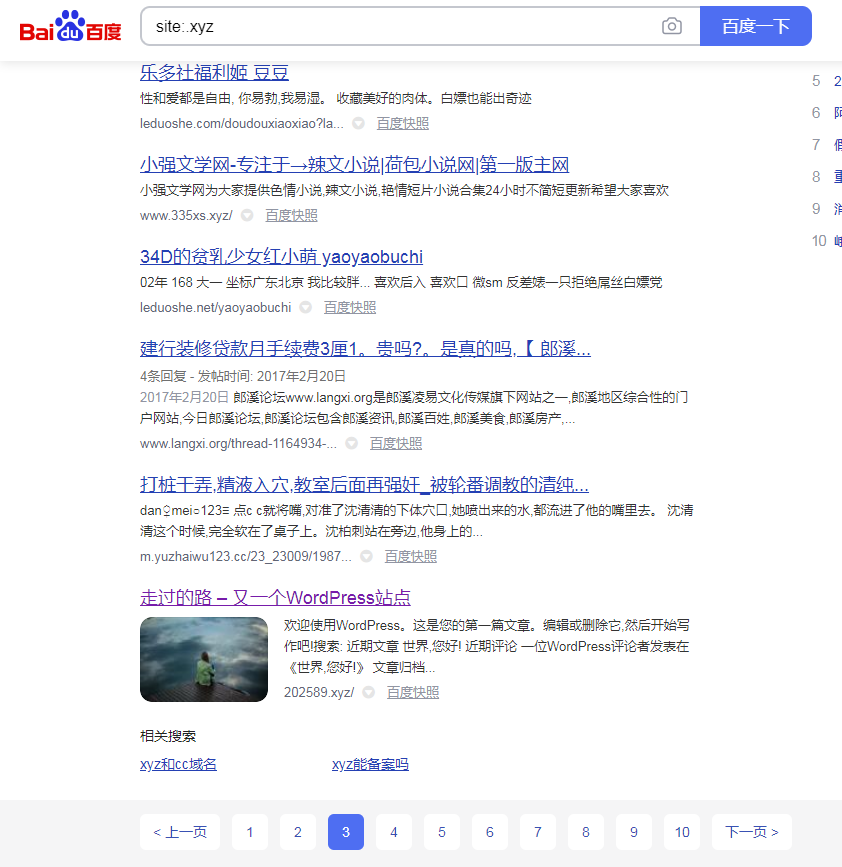Open 百度快照 for 202589.xyz result

[x=413, y=692]
